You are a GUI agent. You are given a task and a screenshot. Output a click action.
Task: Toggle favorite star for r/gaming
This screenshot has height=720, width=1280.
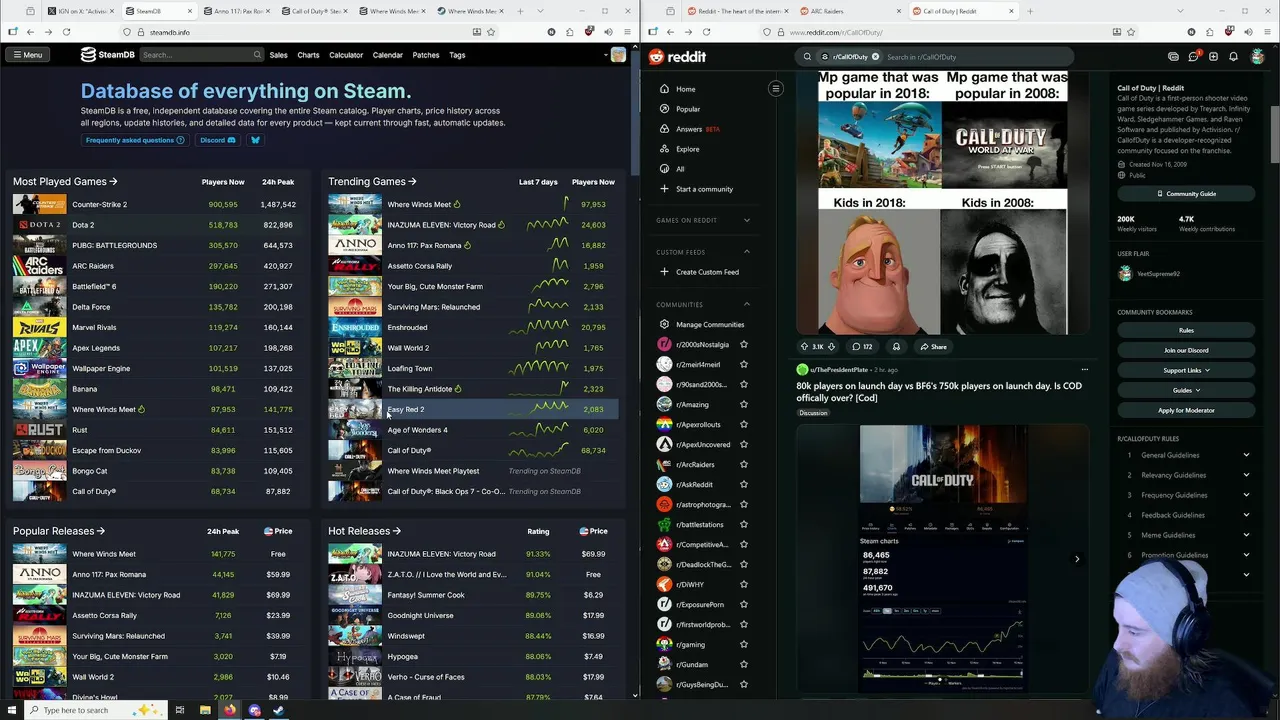coord(743,644)
